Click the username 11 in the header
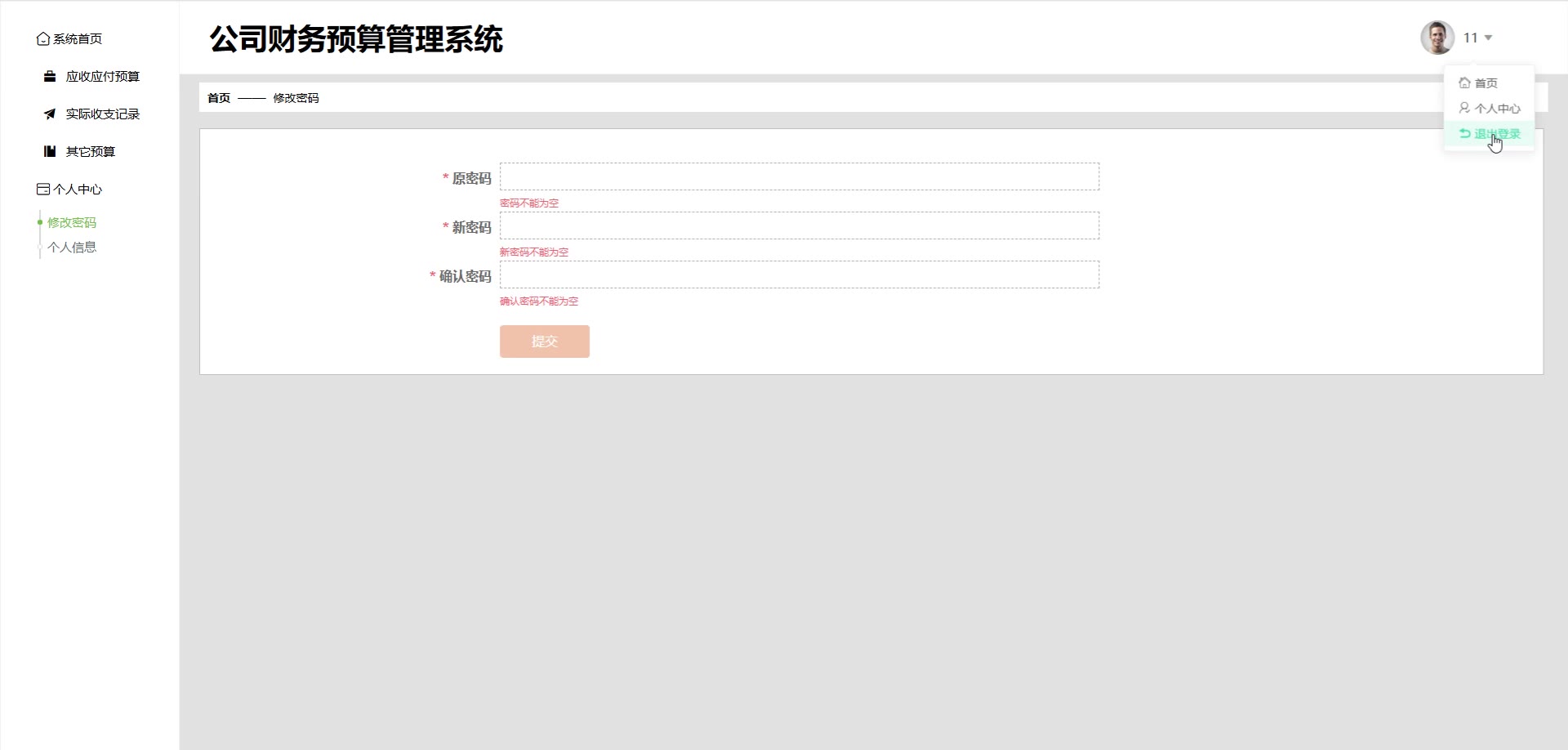 coord(1470,38)
